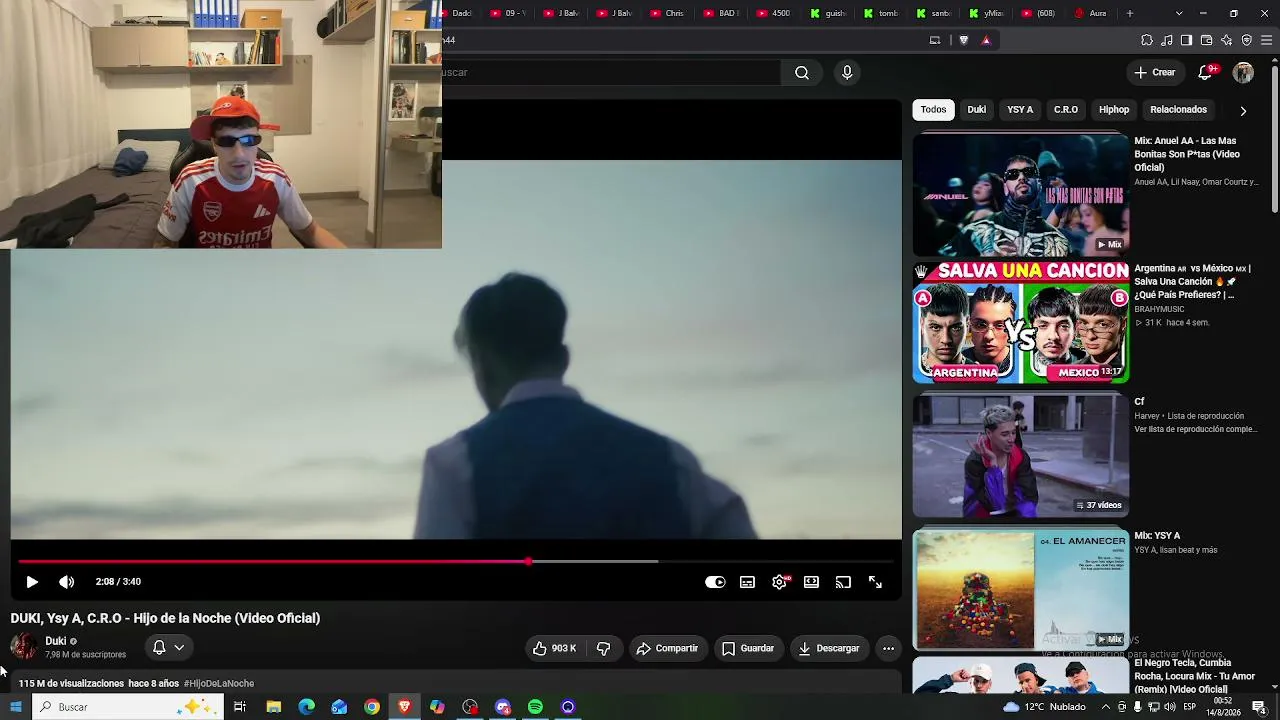Switch to the 4500 browser tab

tap(773, 13)
